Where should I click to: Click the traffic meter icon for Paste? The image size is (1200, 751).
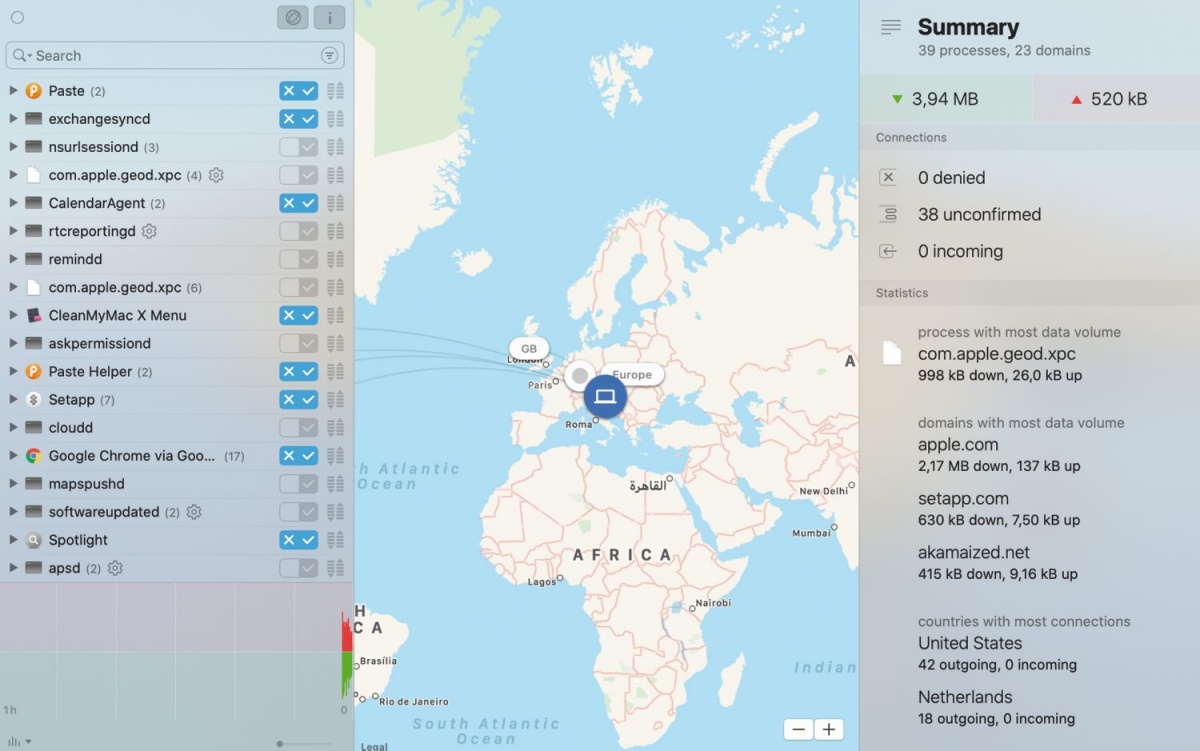[x=335, y=91]
